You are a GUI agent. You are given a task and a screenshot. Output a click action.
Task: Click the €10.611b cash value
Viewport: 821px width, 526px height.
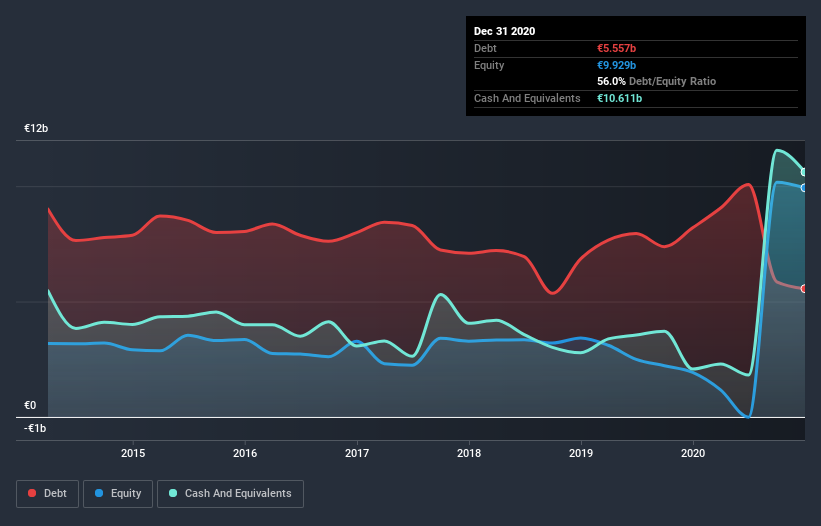[619, 98]
